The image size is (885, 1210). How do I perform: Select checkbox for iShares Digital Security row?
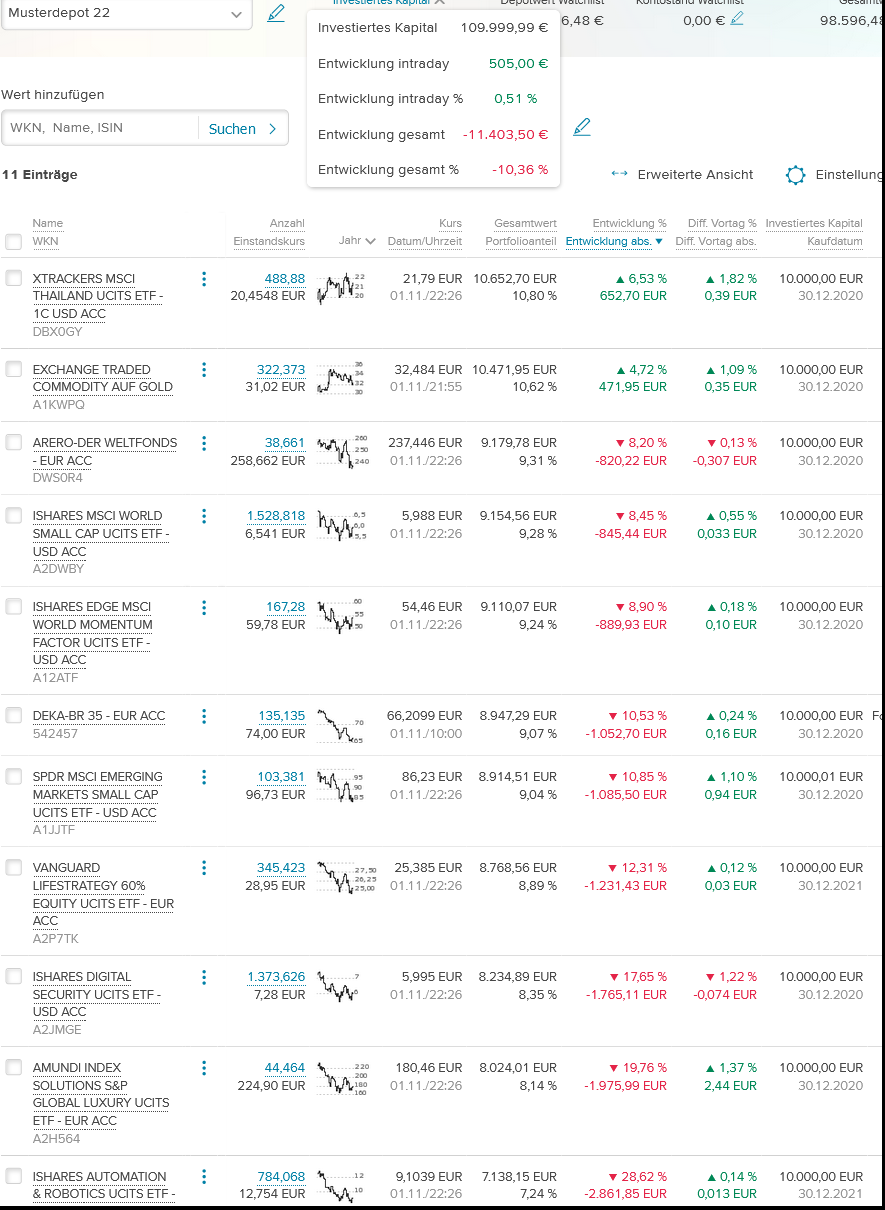[14, 977]
